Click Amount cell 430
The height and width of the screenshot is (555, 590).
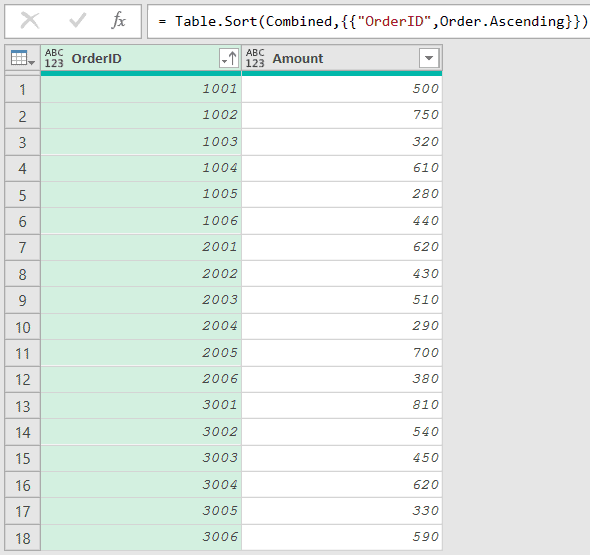point(342,274)
